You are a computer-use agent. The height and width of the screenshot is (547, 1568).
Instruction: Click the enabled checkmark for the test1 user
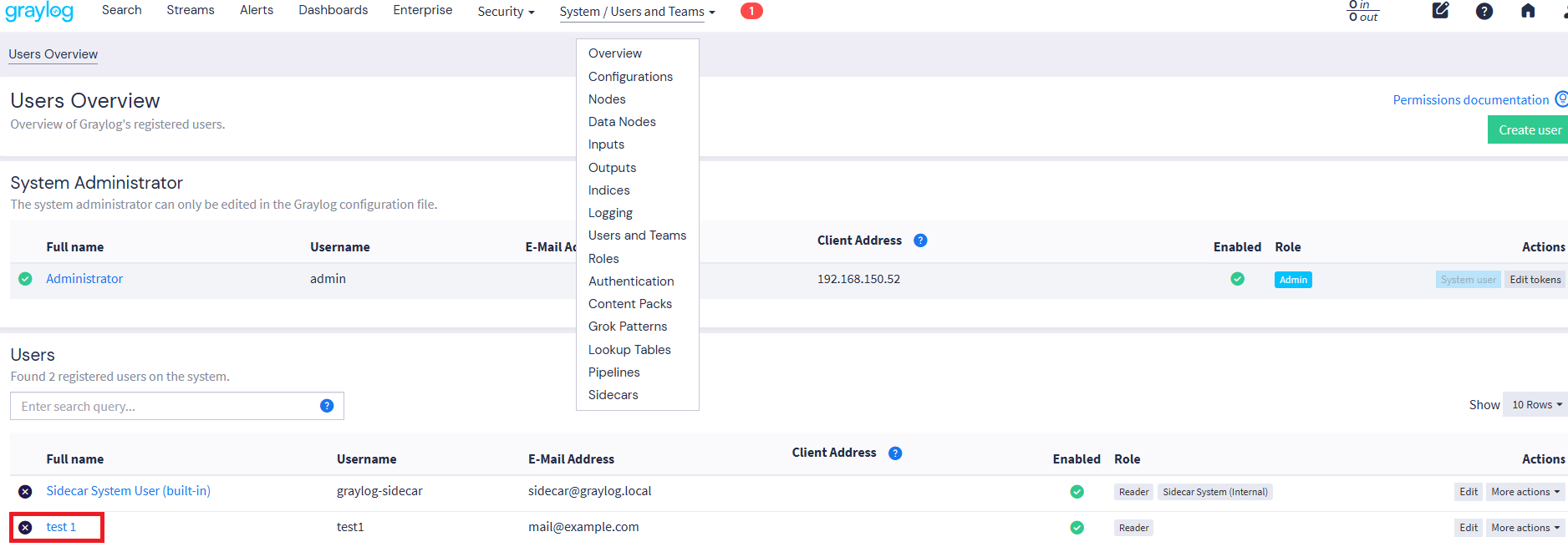tap(1077, 528)
